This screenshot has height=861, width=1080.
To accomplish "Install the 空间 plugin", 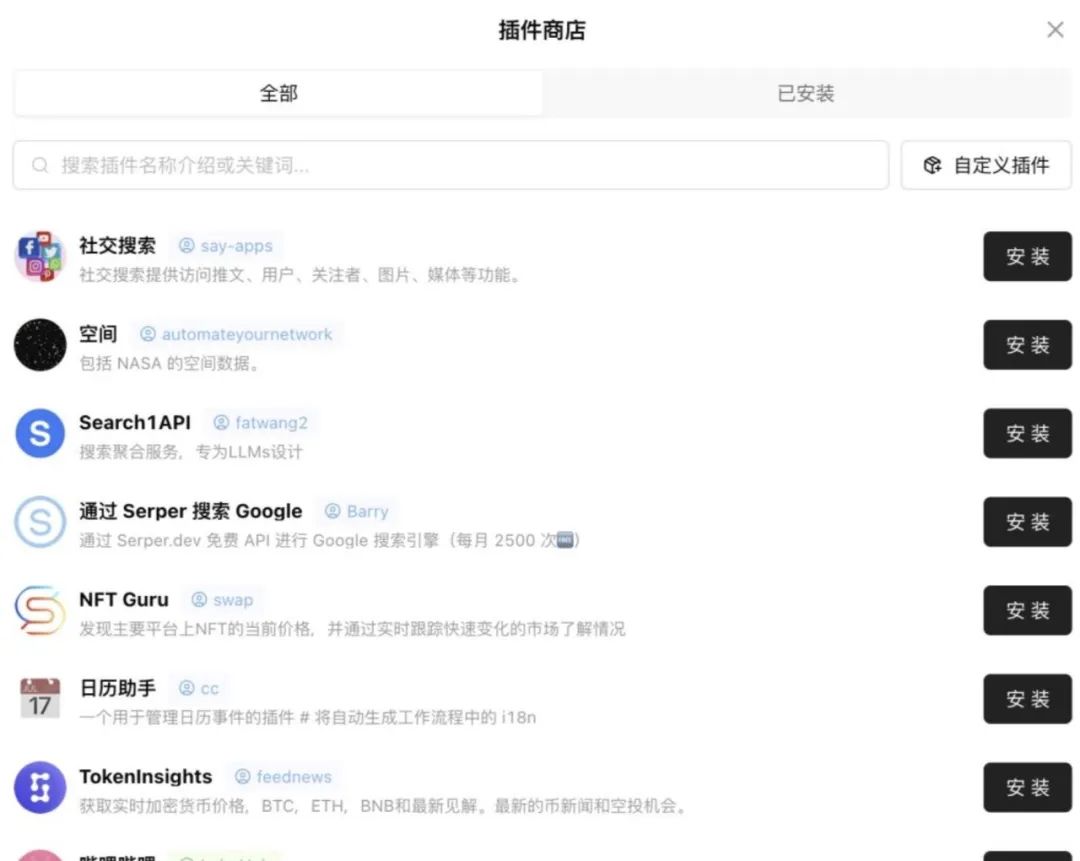I will [x=1027, y=344].
